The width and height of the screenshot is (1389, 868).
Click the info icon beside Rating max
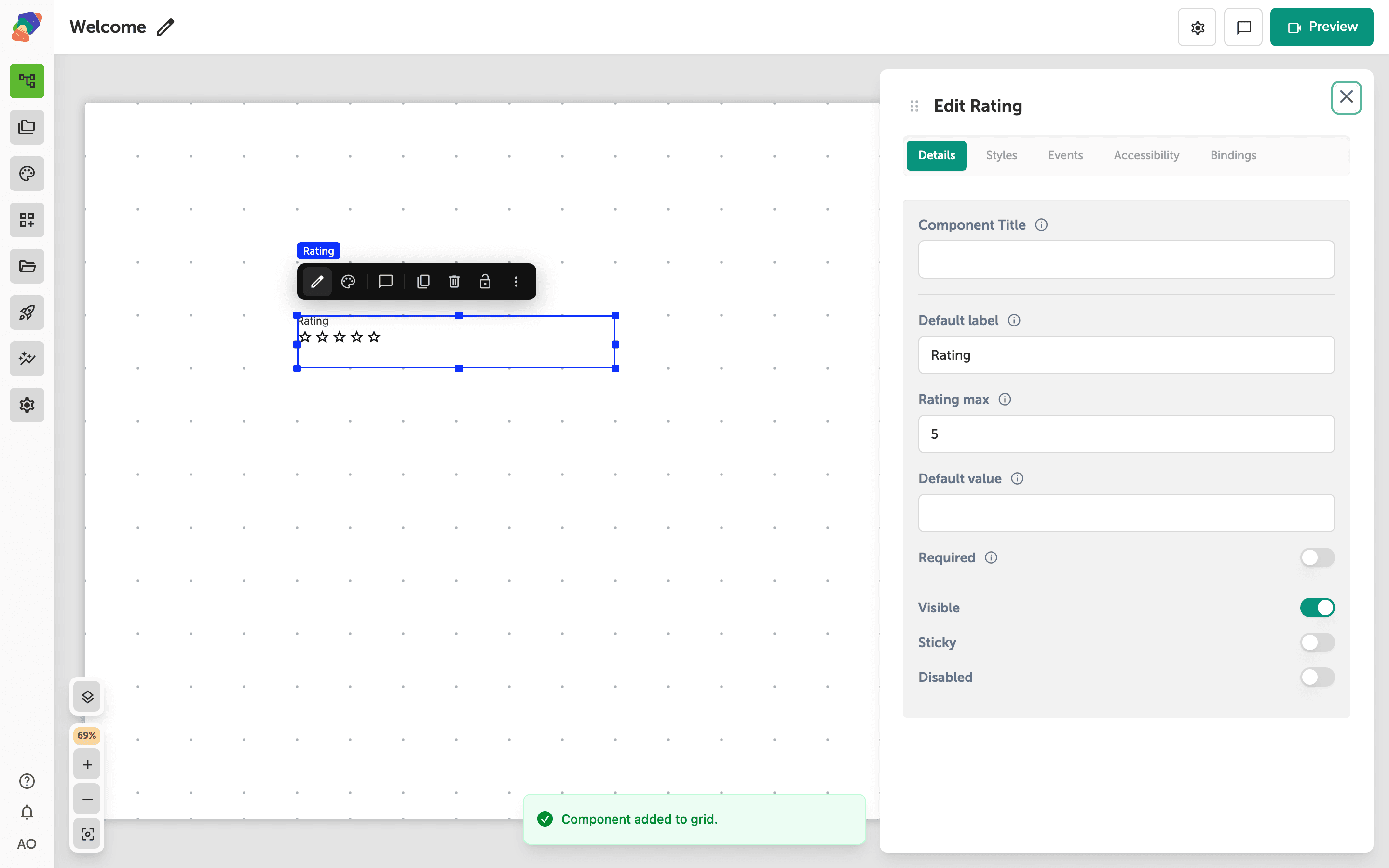point(1005,400)
